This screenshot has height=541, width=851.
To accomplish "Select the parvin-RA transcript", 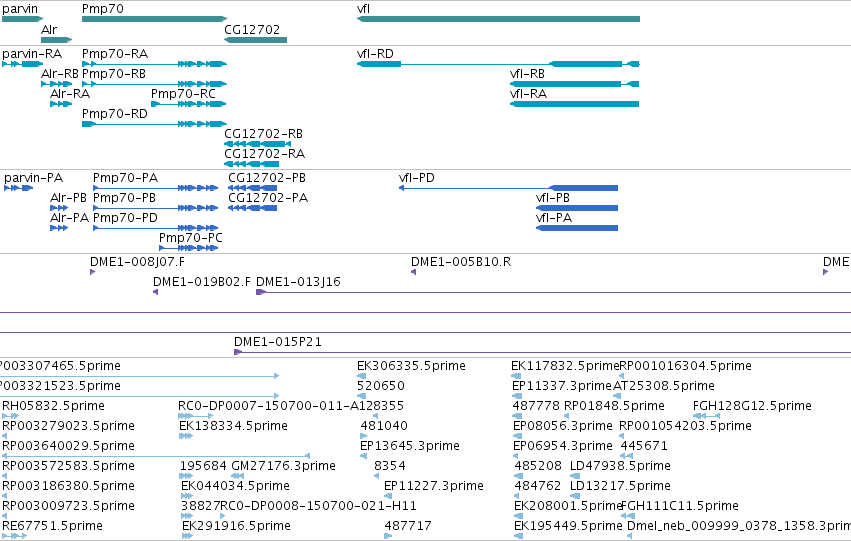I will coord(23,64).
